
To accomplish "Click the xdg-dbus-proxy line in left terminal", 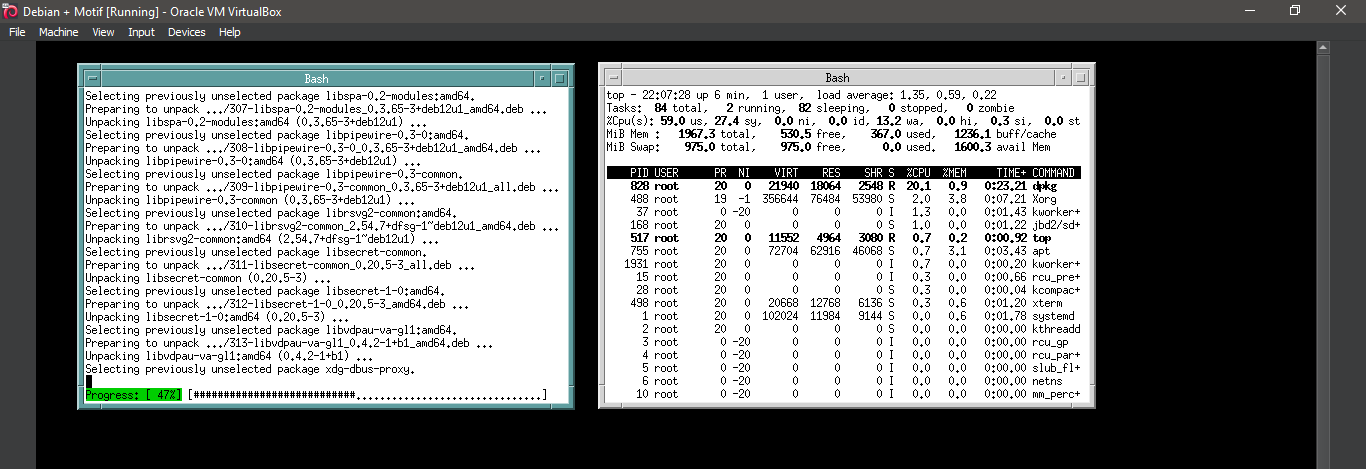I will (250, 369).
